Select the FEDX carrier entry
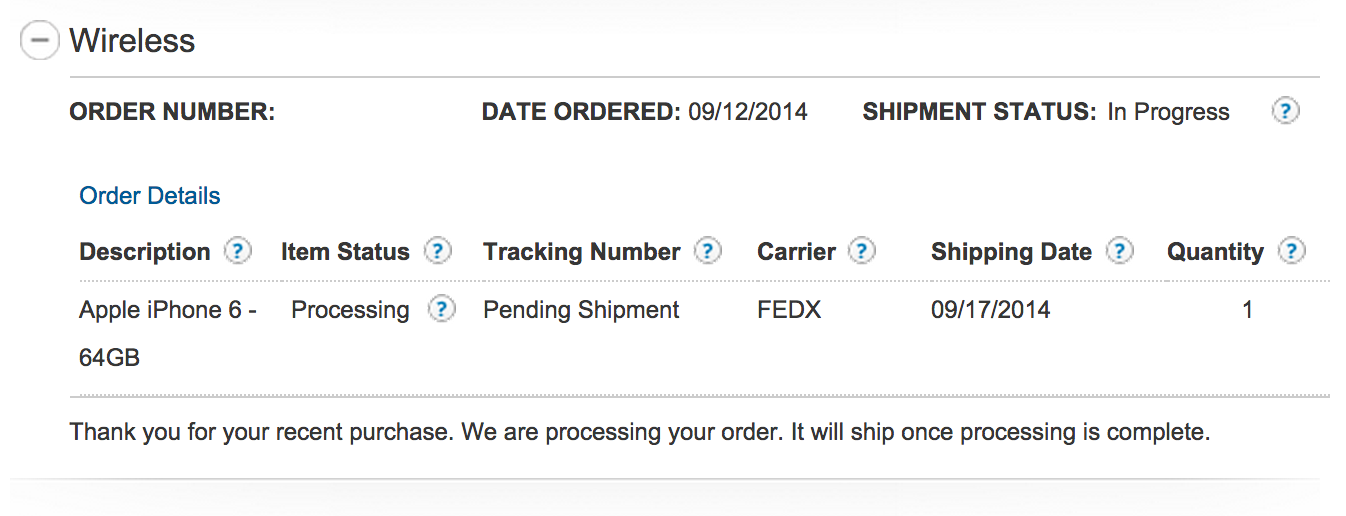The height and width of the screenshot is (516, 1346). [x=789, y=310]
